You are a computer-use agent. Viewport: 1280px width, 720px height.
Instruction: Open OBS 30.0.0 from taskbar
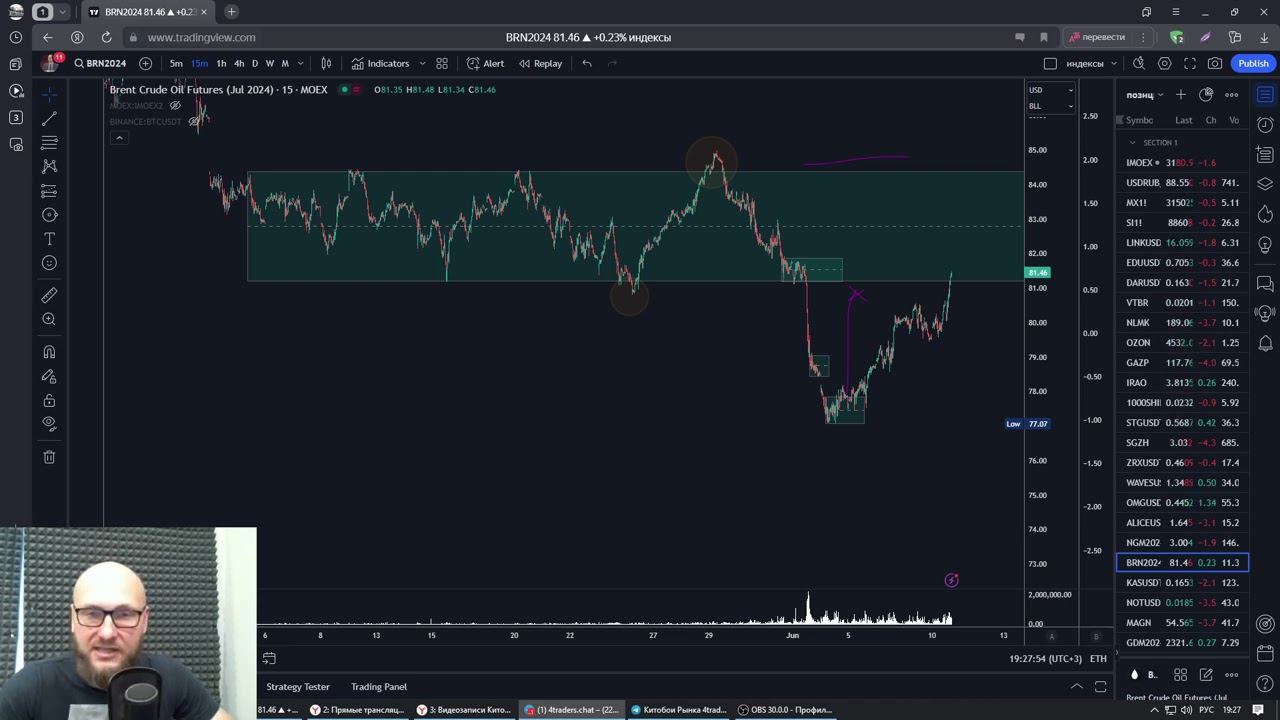784,710
